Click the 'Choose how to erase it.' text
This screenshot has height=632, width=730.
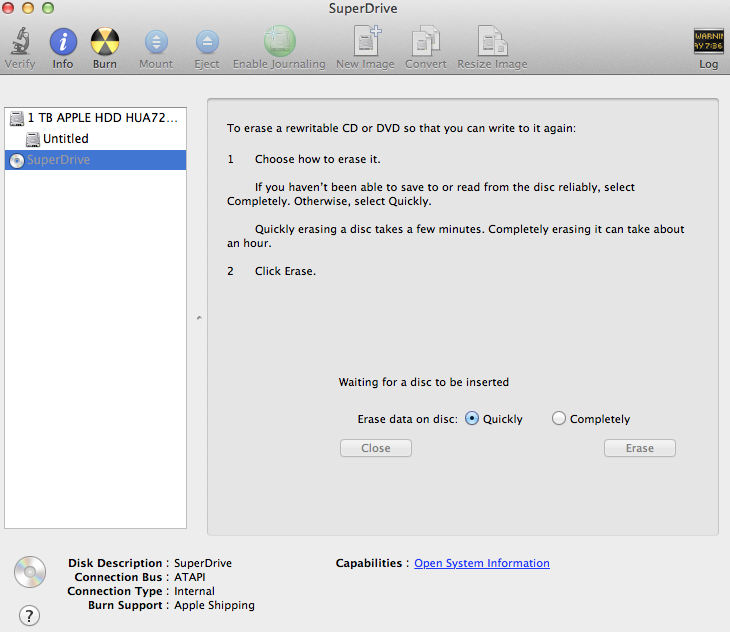318,159
